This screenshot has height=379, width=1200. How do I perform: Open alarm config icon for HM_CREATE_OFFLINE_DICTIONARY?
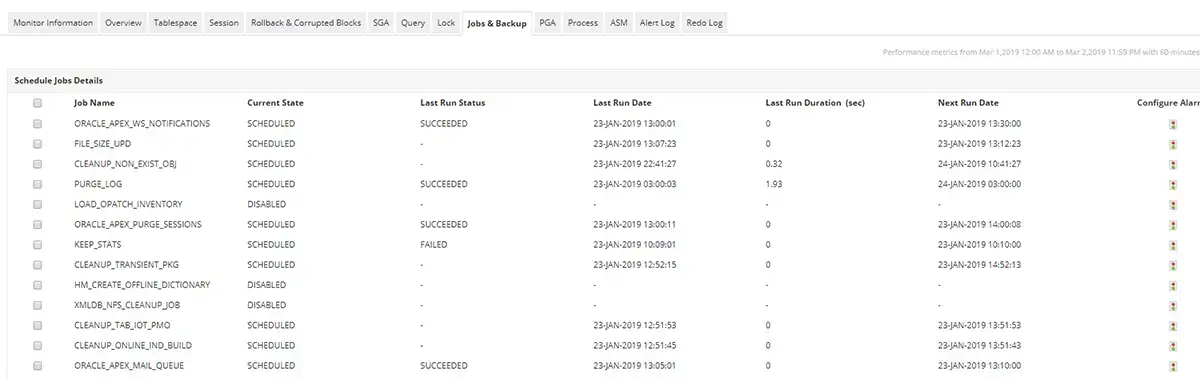click(x=1174, y=285)
